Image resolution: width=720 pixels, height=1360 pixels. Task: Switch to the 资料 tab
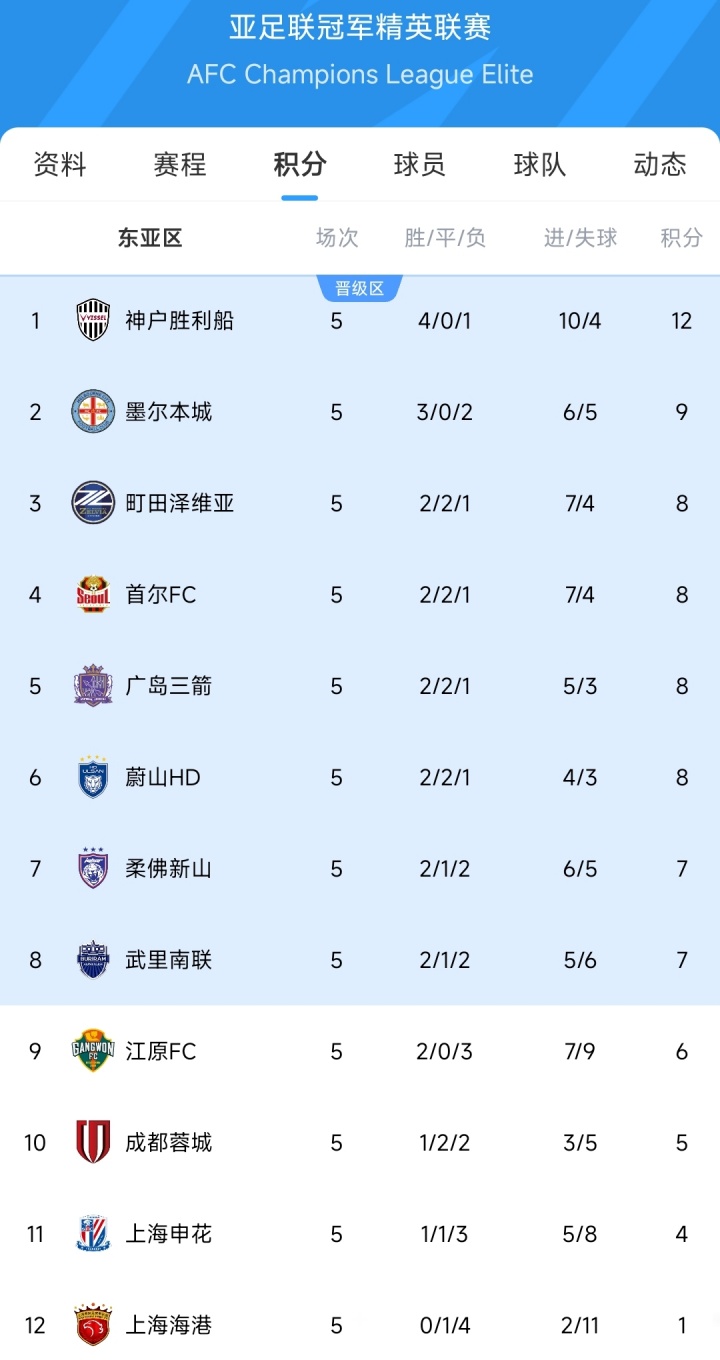[x=60, y=165]
